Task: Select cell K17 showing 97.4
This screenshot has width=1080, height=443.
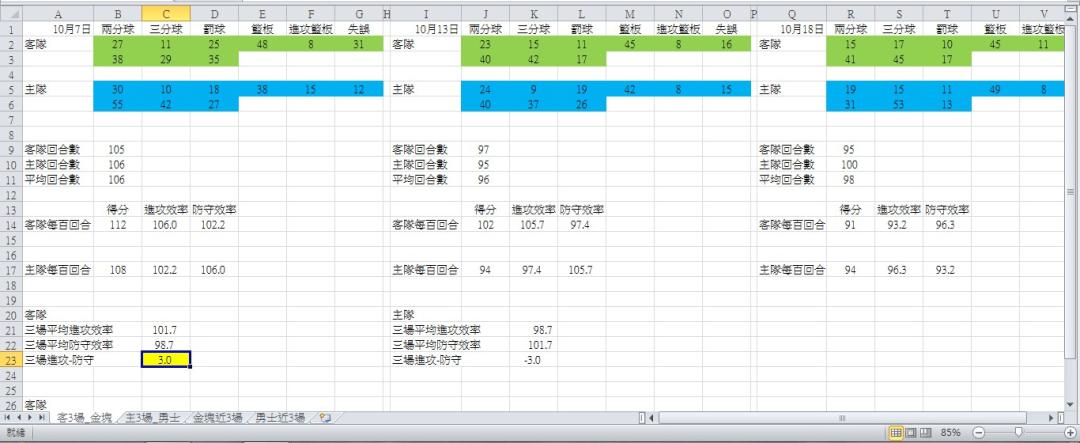Action: (534, 270)
